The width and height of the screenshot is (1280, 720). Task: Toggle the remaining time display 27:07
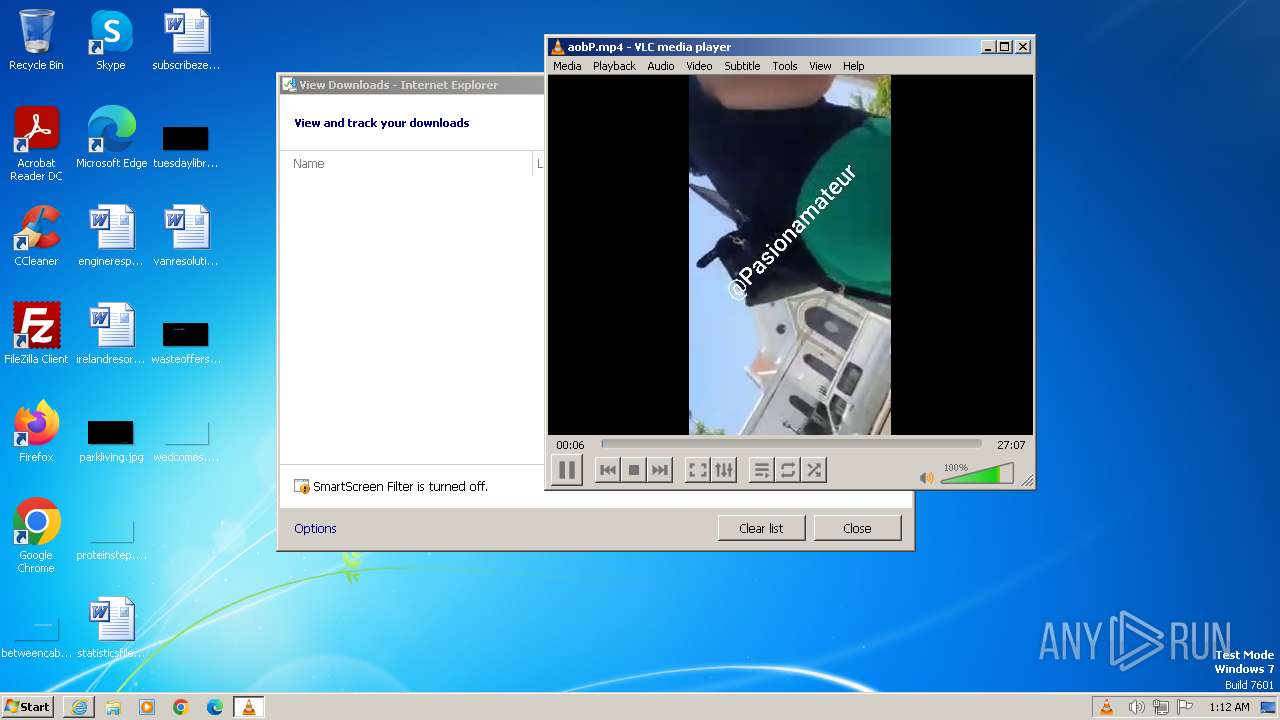[x=1011, y=445]
